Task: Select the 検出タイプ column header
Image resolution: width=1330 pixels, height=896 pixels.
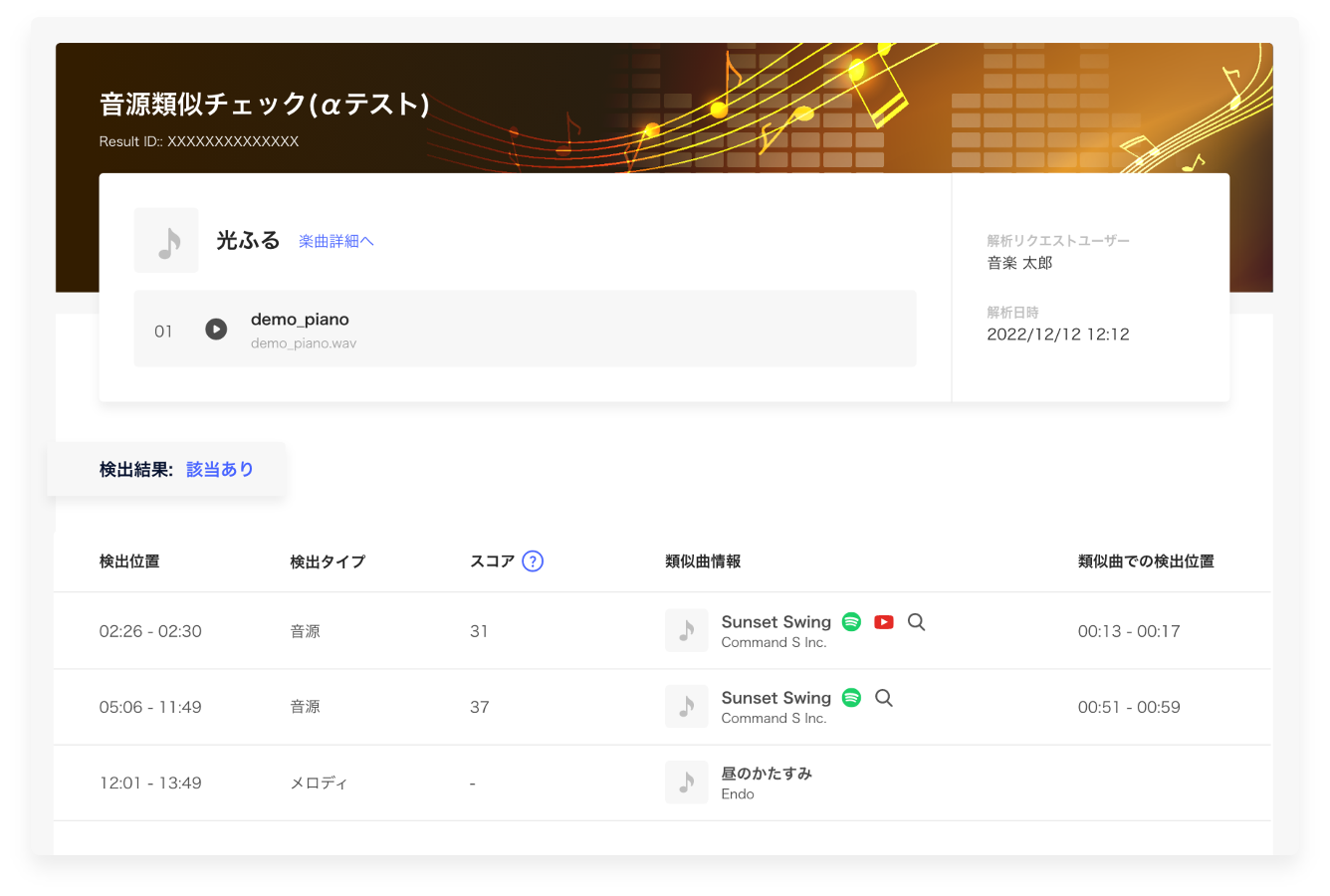Action: 327,560
